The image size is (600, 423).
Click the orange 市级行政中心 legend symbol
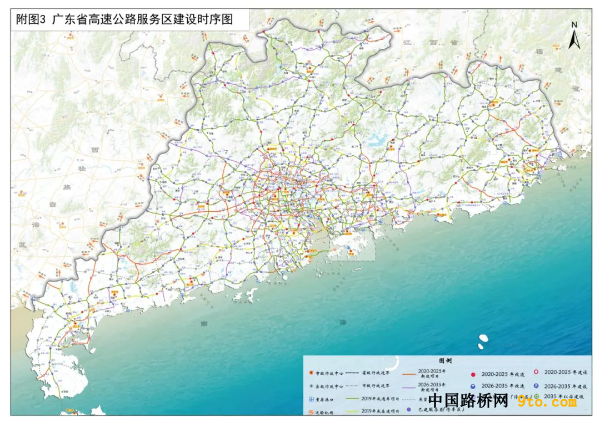click(x=312, y=371)
